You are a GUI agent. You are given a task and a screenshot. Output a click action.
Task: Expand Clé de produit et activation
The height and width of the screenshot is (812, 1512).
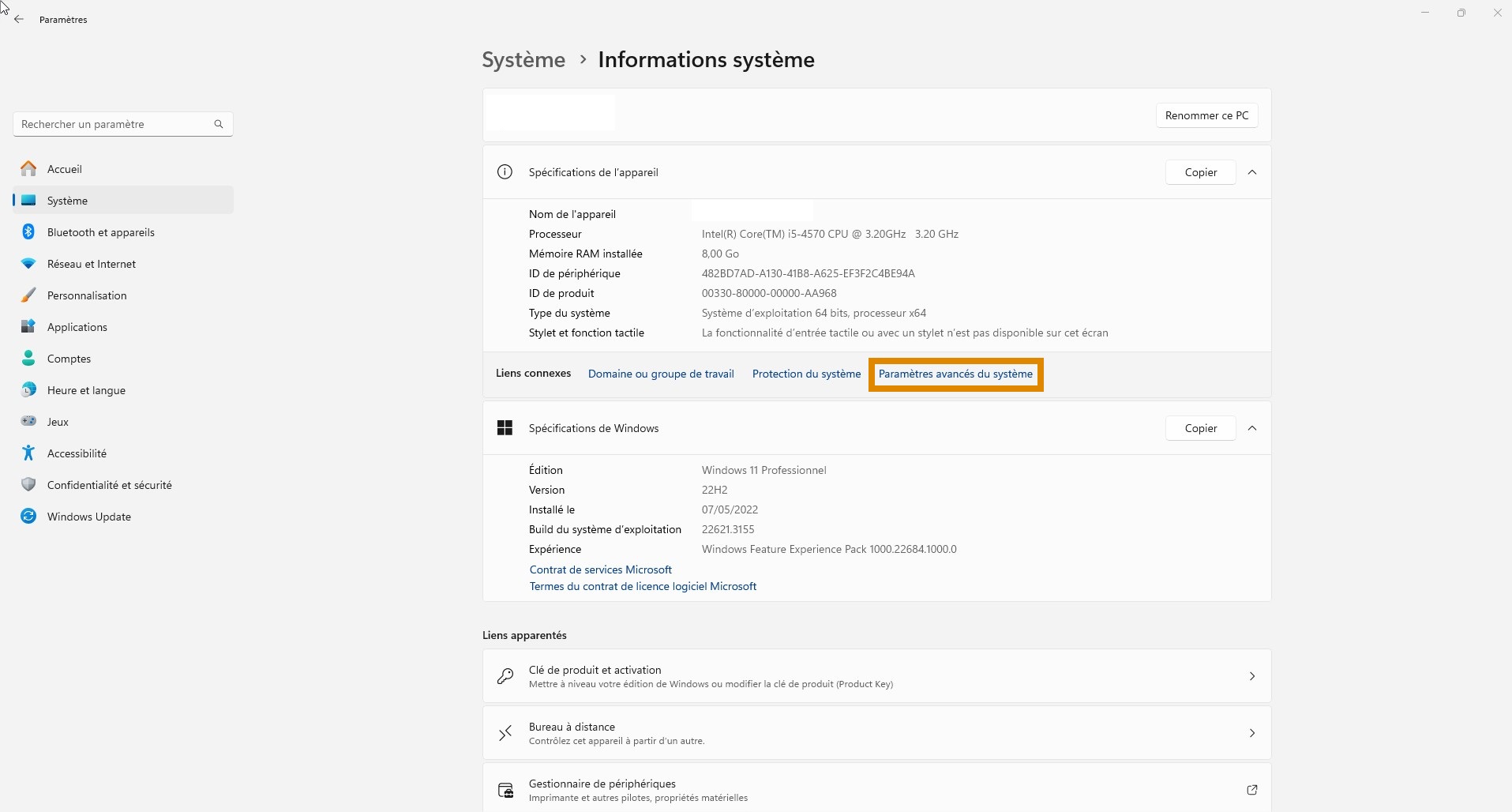coord(1251,676)
